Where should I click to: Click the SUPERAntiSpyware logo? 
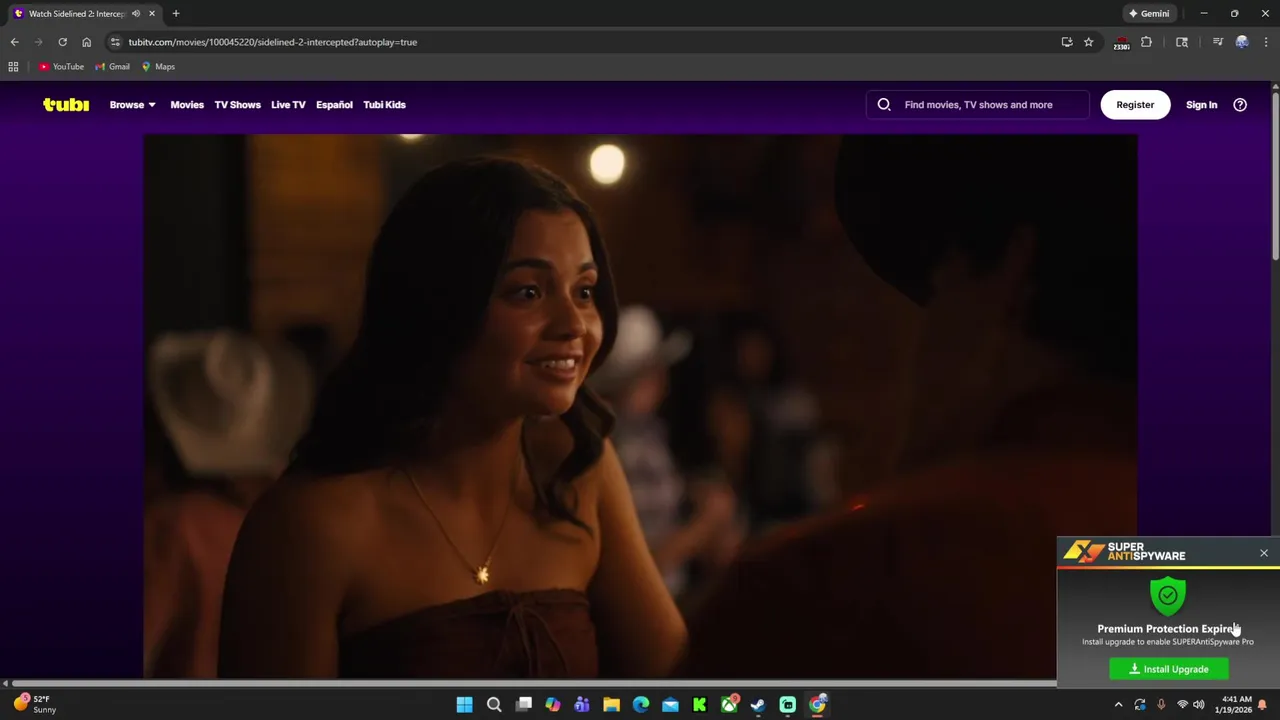coord(1124,551)
